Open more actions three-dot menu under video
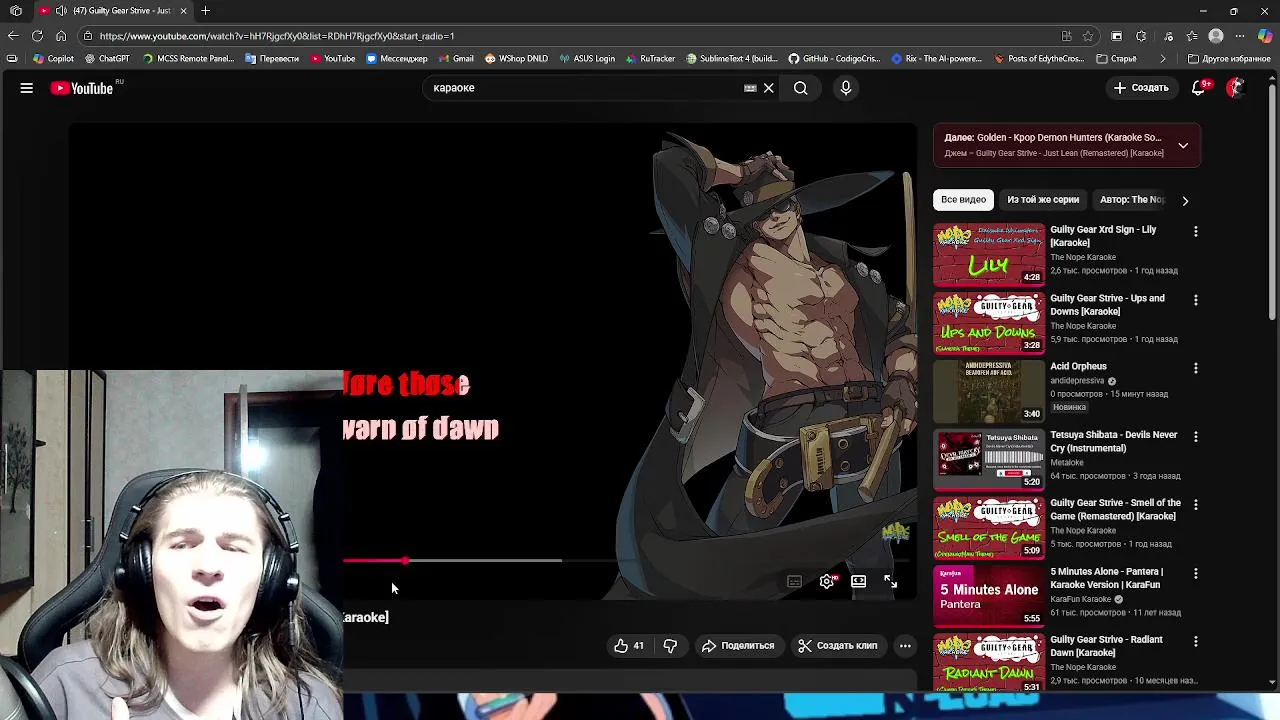The image size is (1280, 720). click(x=905, y=646)
